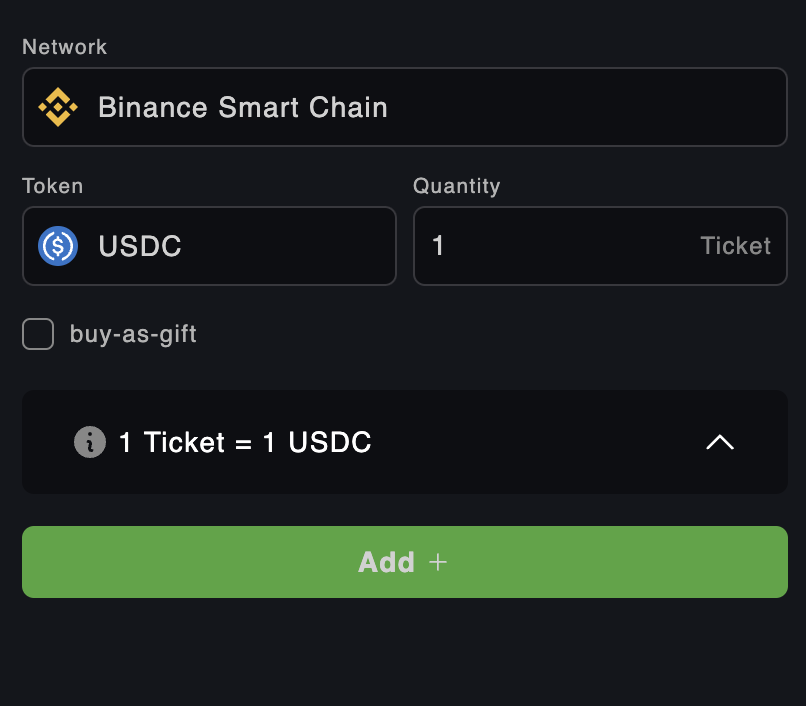
Task: Click the plus icon on Add button
Action: pyautogui.click(x=437, y=562)
